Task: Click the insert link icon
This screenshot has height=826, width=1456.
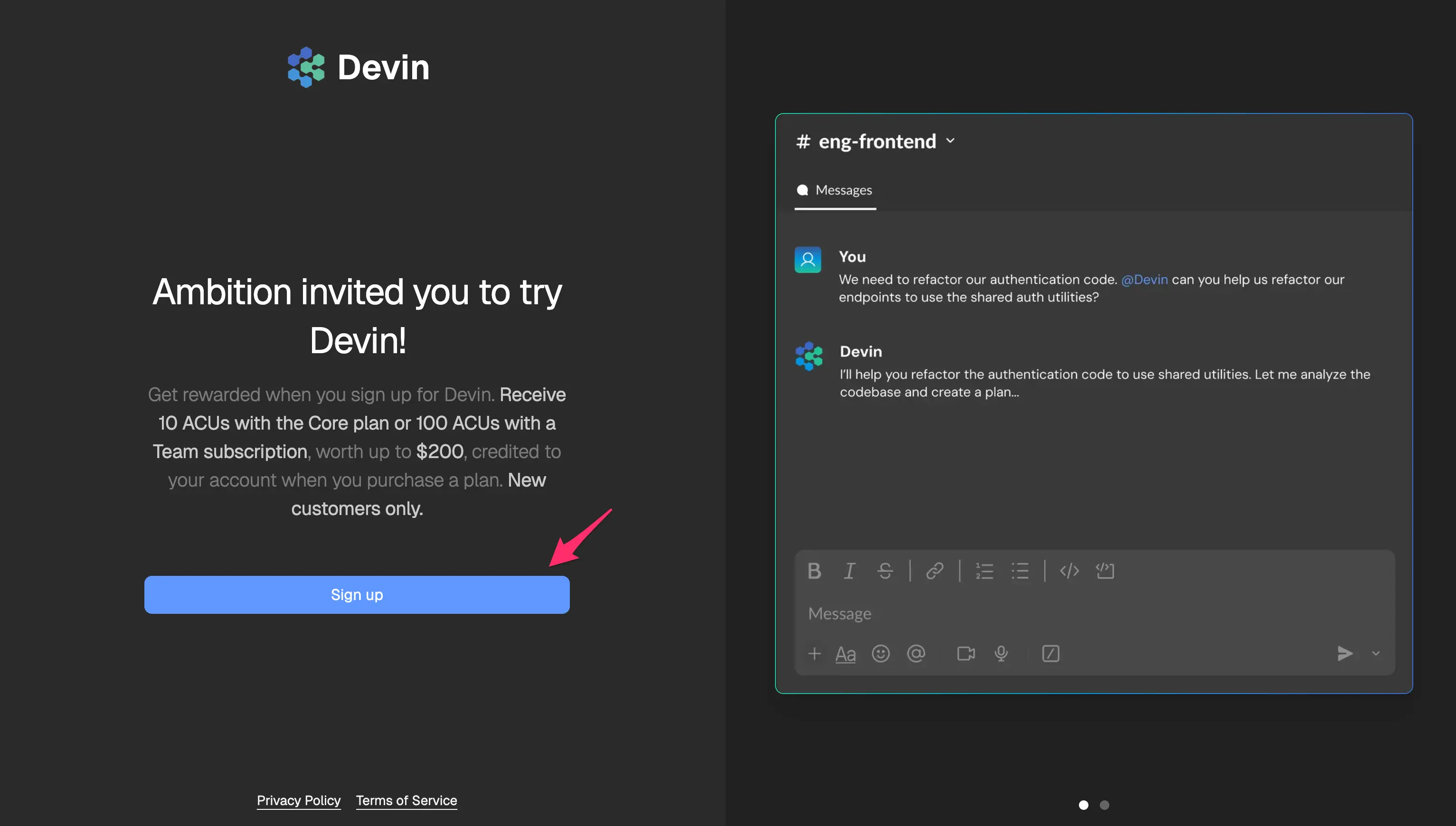Action: (x=935, y=571)
